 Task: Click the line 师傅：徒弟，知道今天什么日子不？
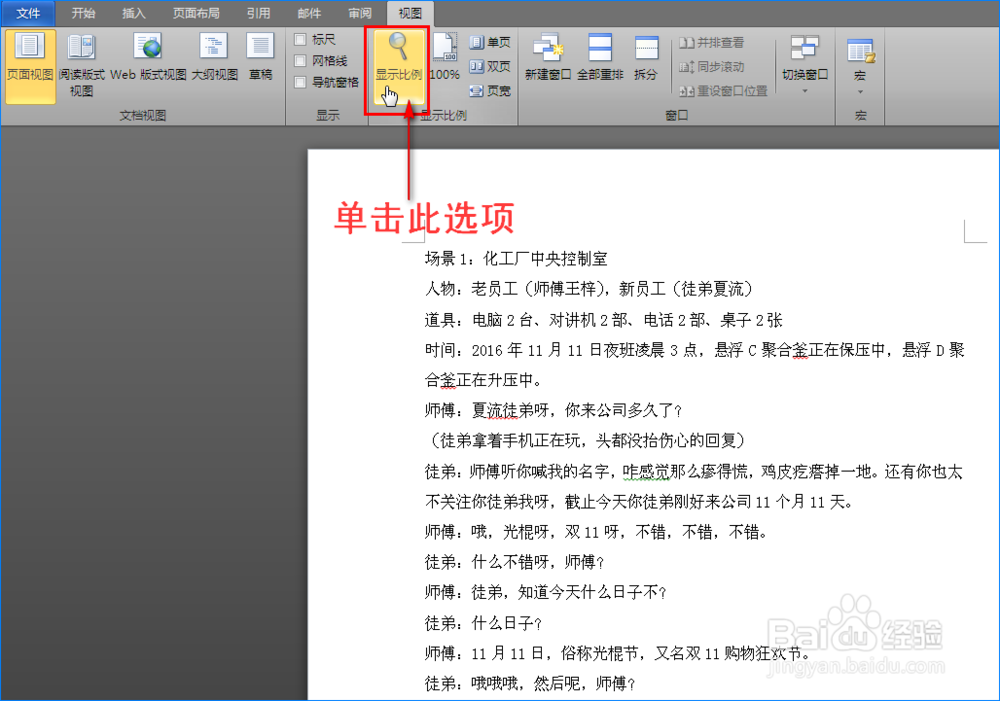[545, 593]
